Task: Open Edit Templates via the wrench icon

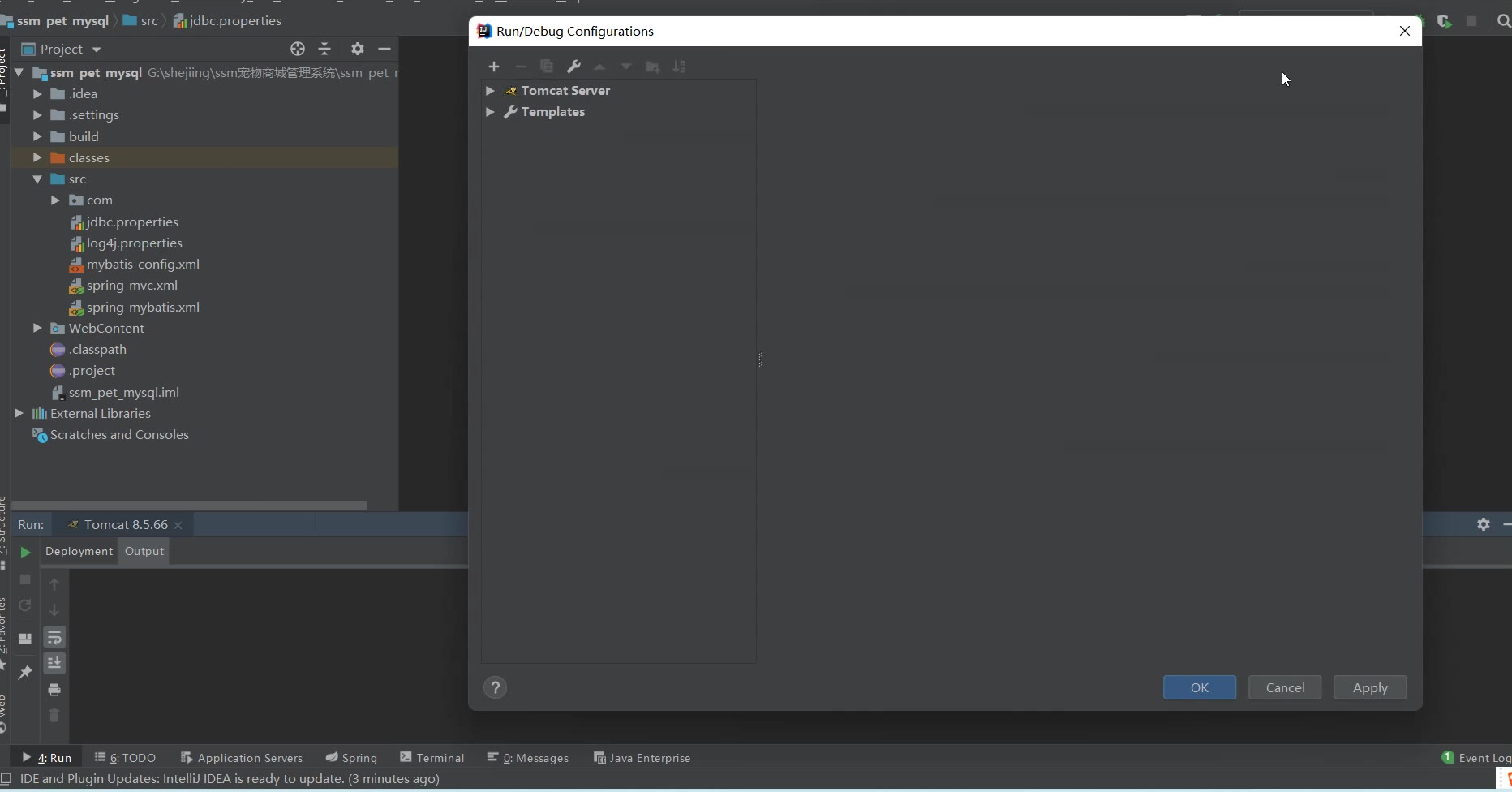Action: tap(573, 67)
